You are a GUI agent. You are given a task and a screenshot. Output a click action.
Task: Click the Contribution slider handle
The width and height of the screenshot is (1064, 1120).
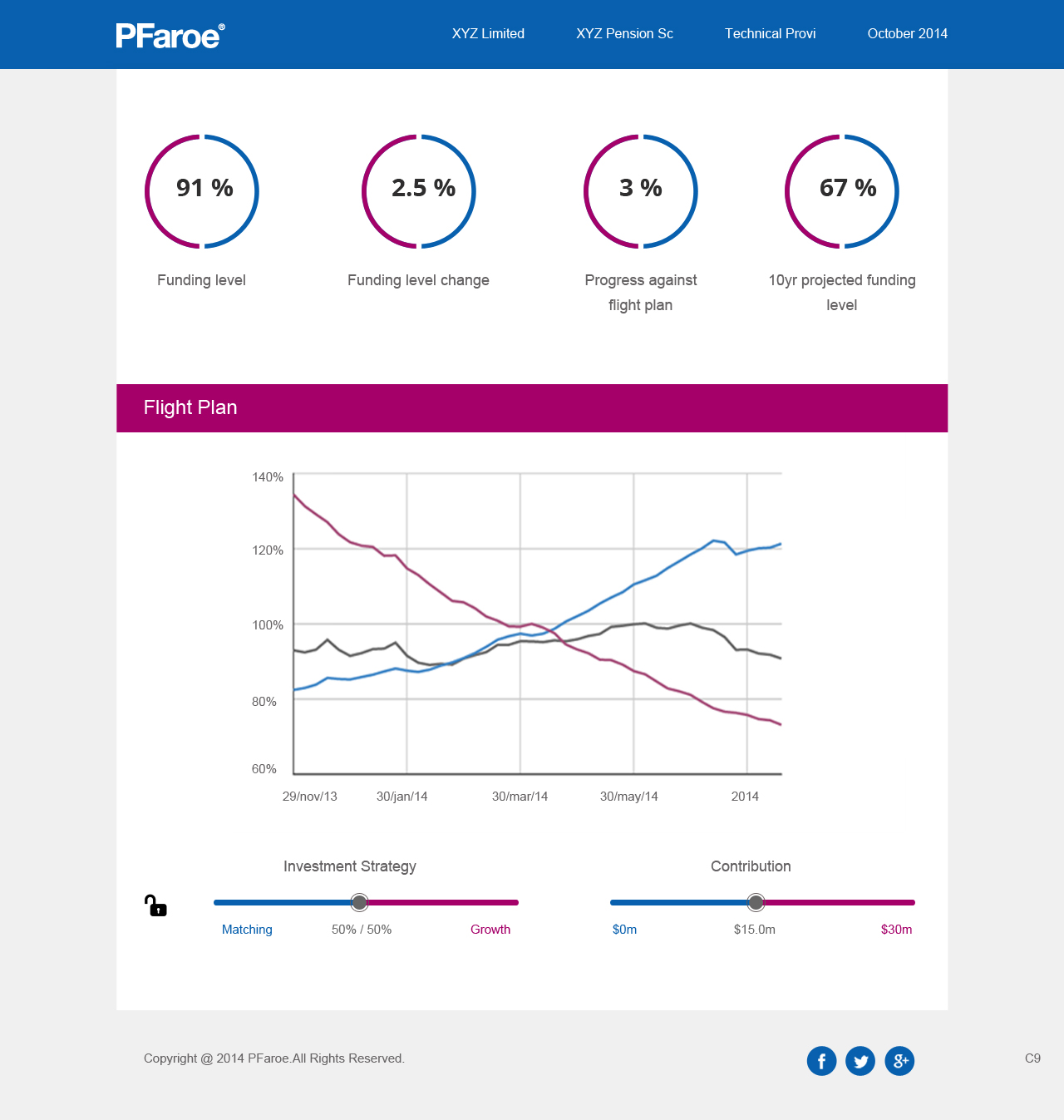(x=756, y=902)
